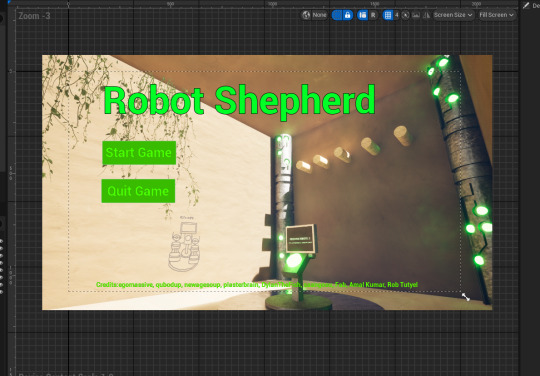Screen dimensions: 540x376
Task: Click the localization preview globe icon
Action: [306, 15]
